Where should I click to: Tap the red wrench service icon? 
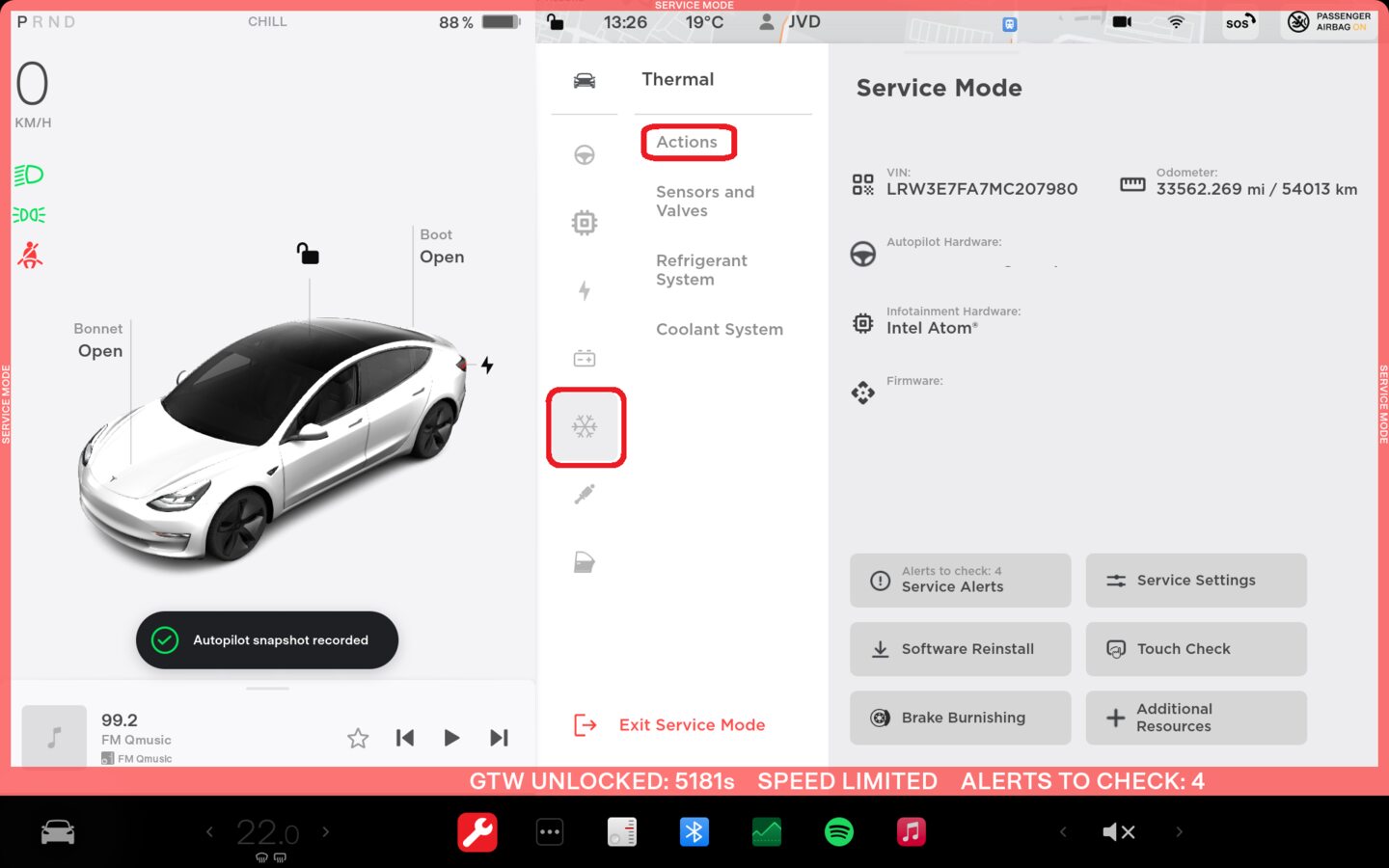pos(477,831)
